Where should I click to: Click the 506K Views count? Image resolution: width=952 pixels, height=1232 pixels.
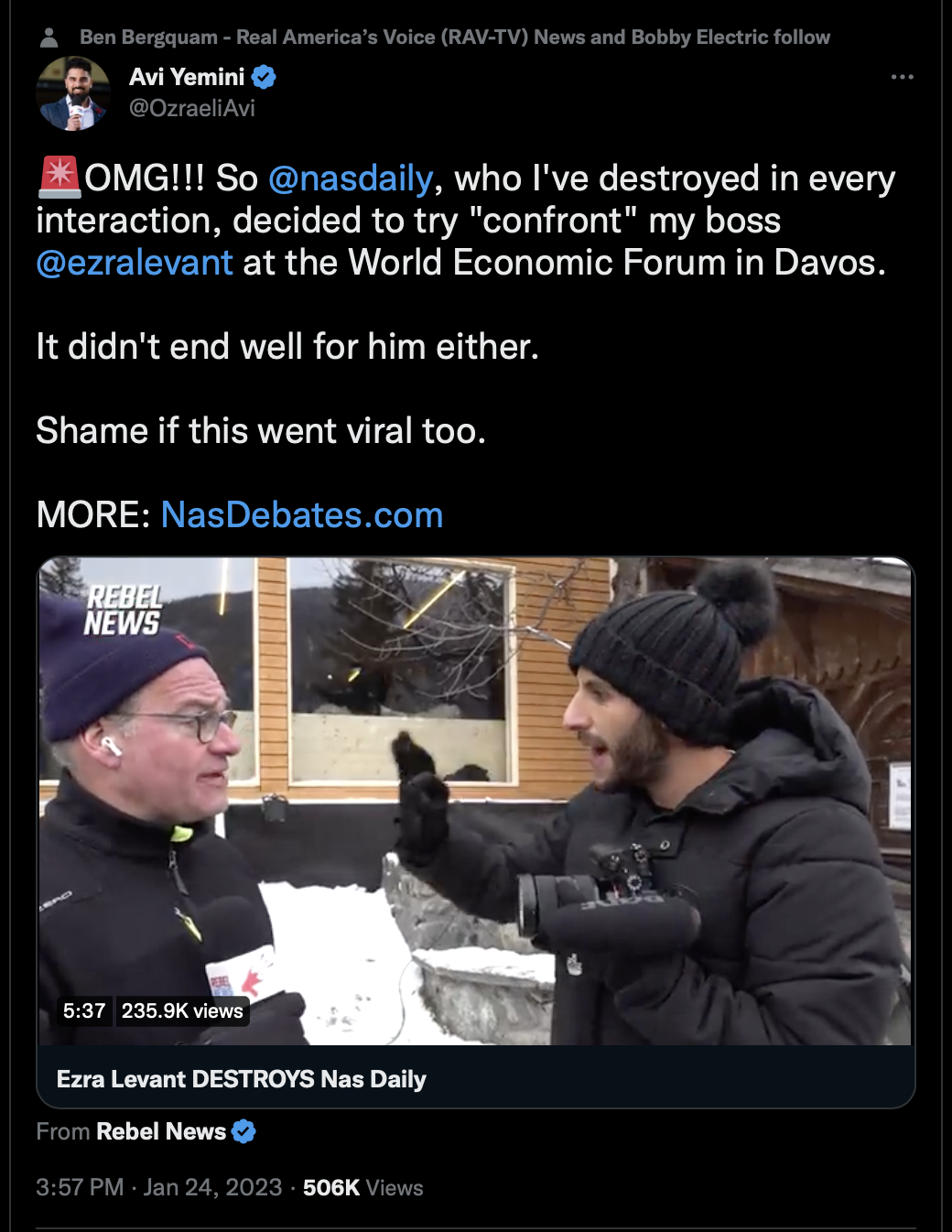pyautogui.click(x=363, y=1187)
